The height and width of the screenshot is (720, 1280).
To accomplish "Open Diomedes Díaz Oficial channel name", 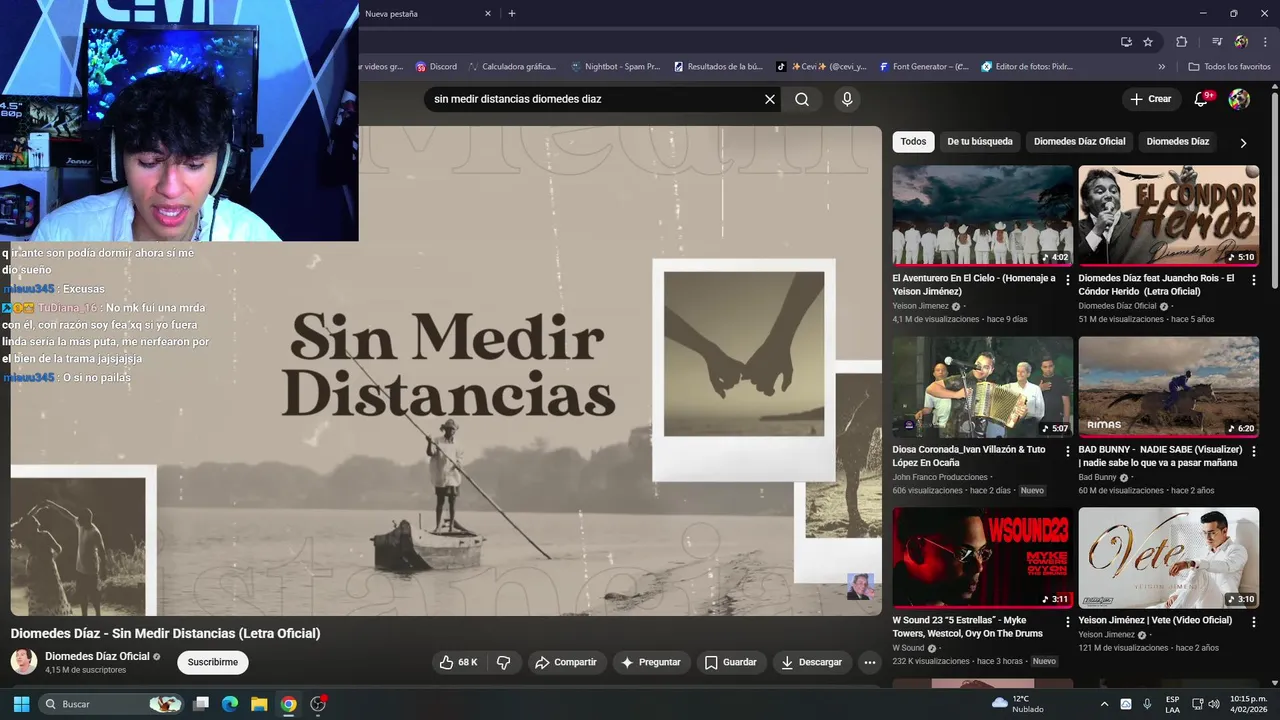I will (97, 656).
